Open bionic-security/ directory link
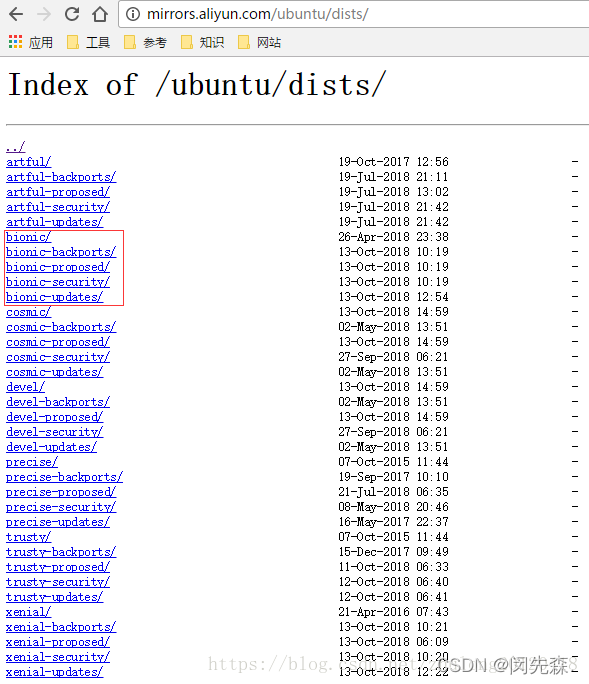This screenshot has height=684, width=589. [58, 282]
